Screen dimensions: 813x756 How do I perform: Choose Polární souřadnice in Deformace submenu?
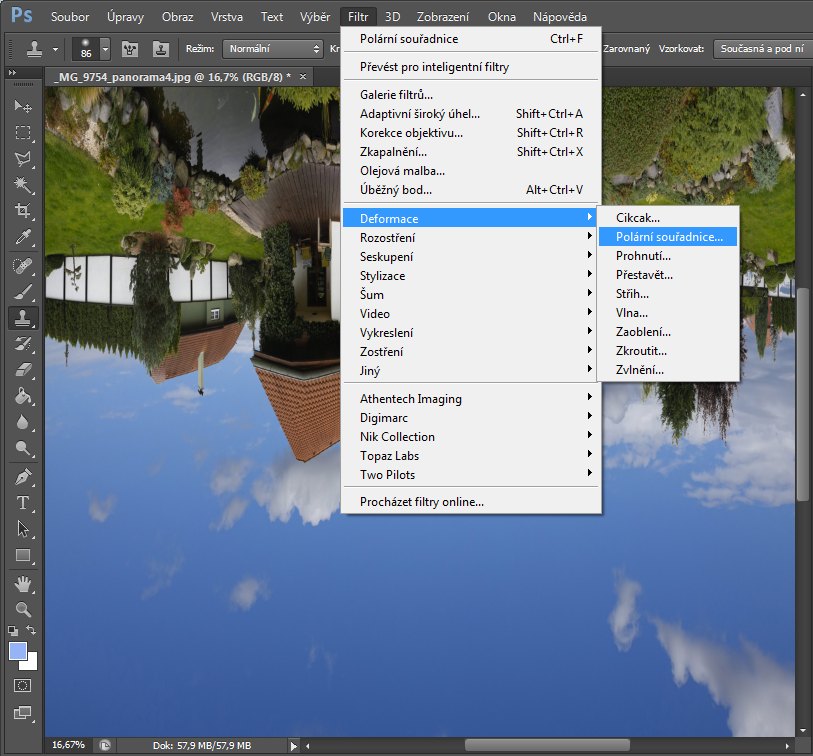[x=669, y=237]
